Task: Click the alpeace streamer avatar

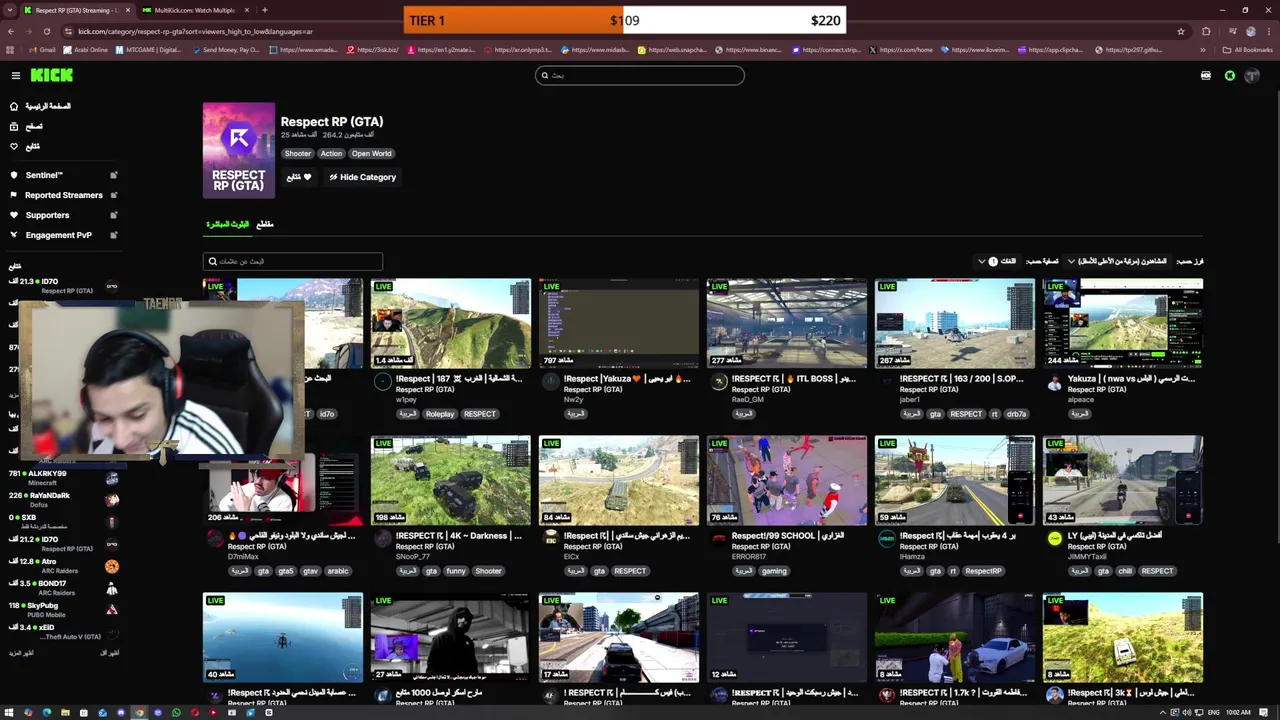Action: pos(1054,382)
